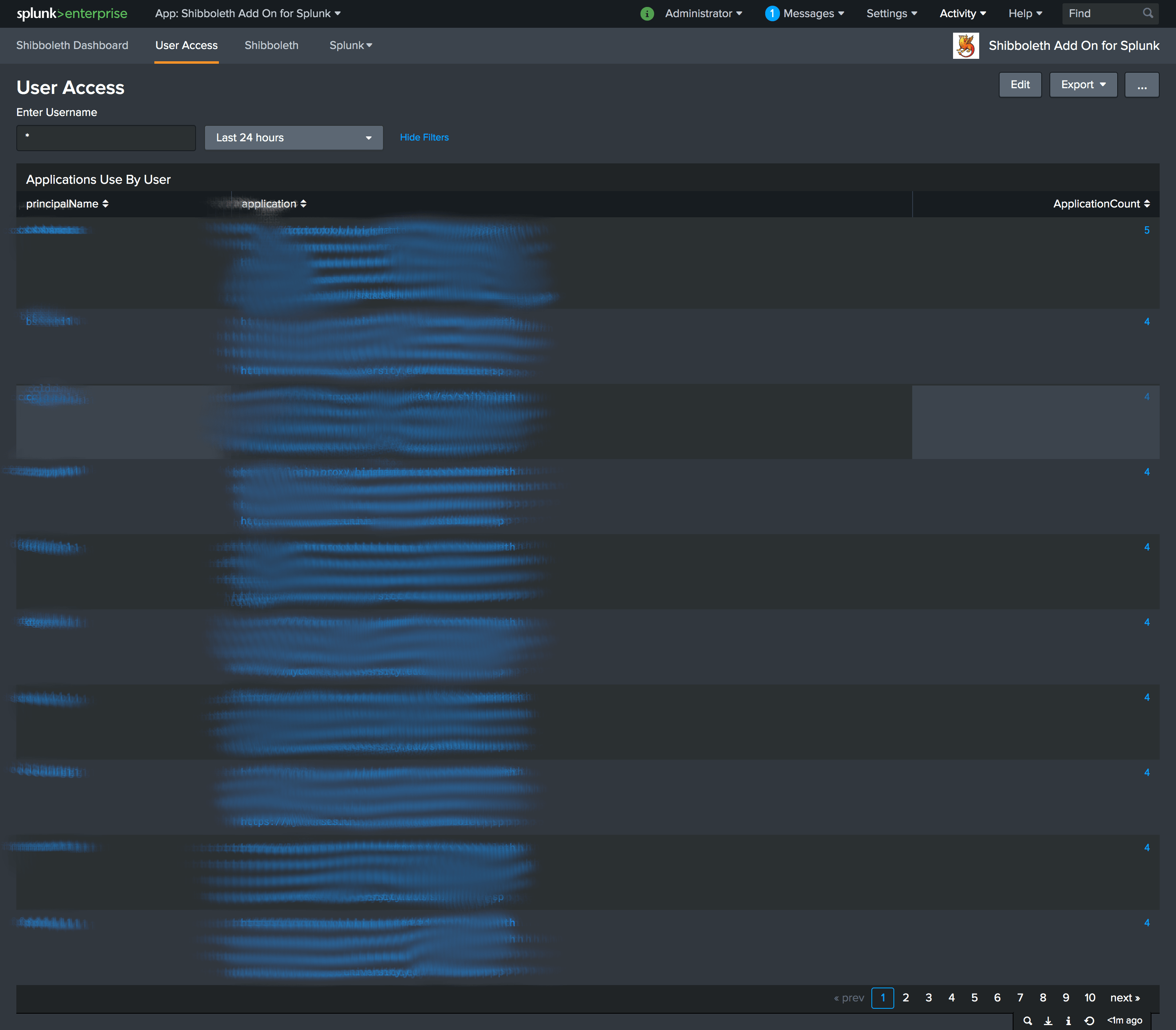Go to results page 9

[1066, 998]
